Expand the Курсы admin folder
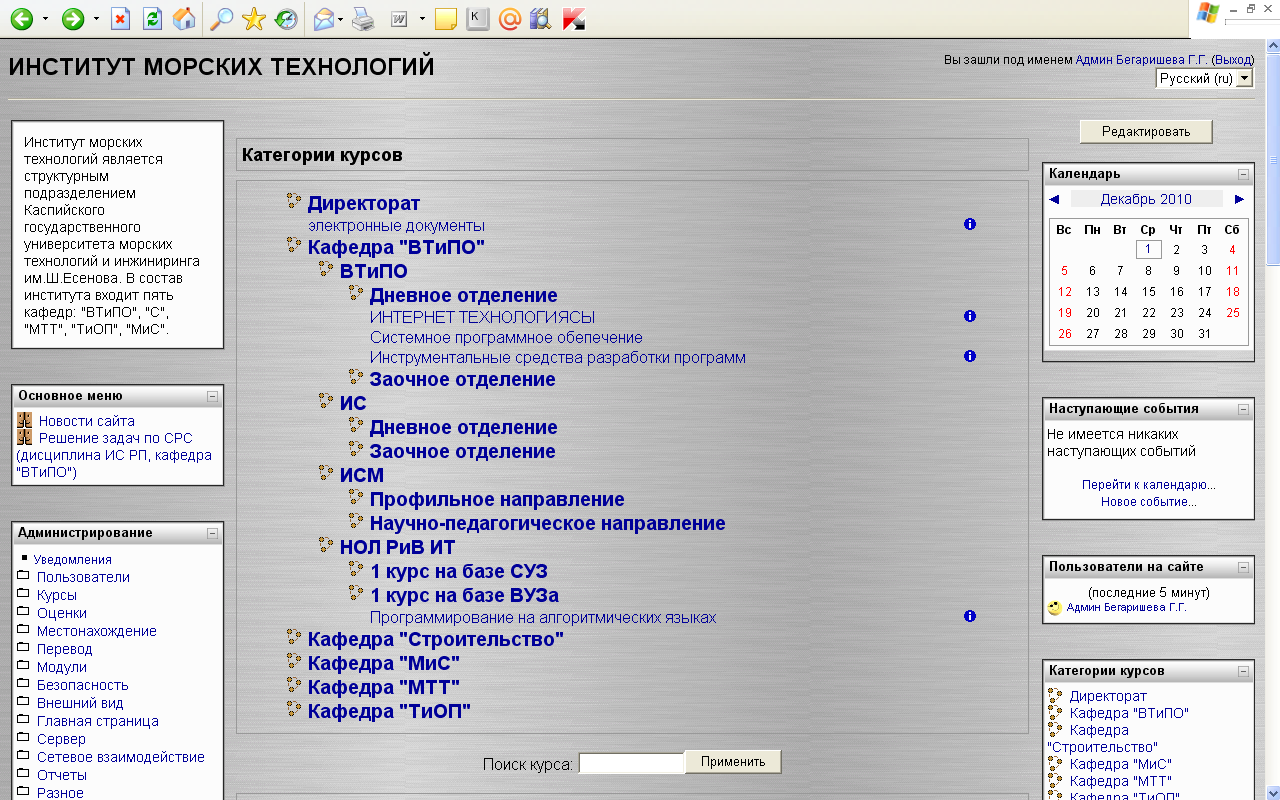Viewport: 1280px width, 800px height. point(23,594)
